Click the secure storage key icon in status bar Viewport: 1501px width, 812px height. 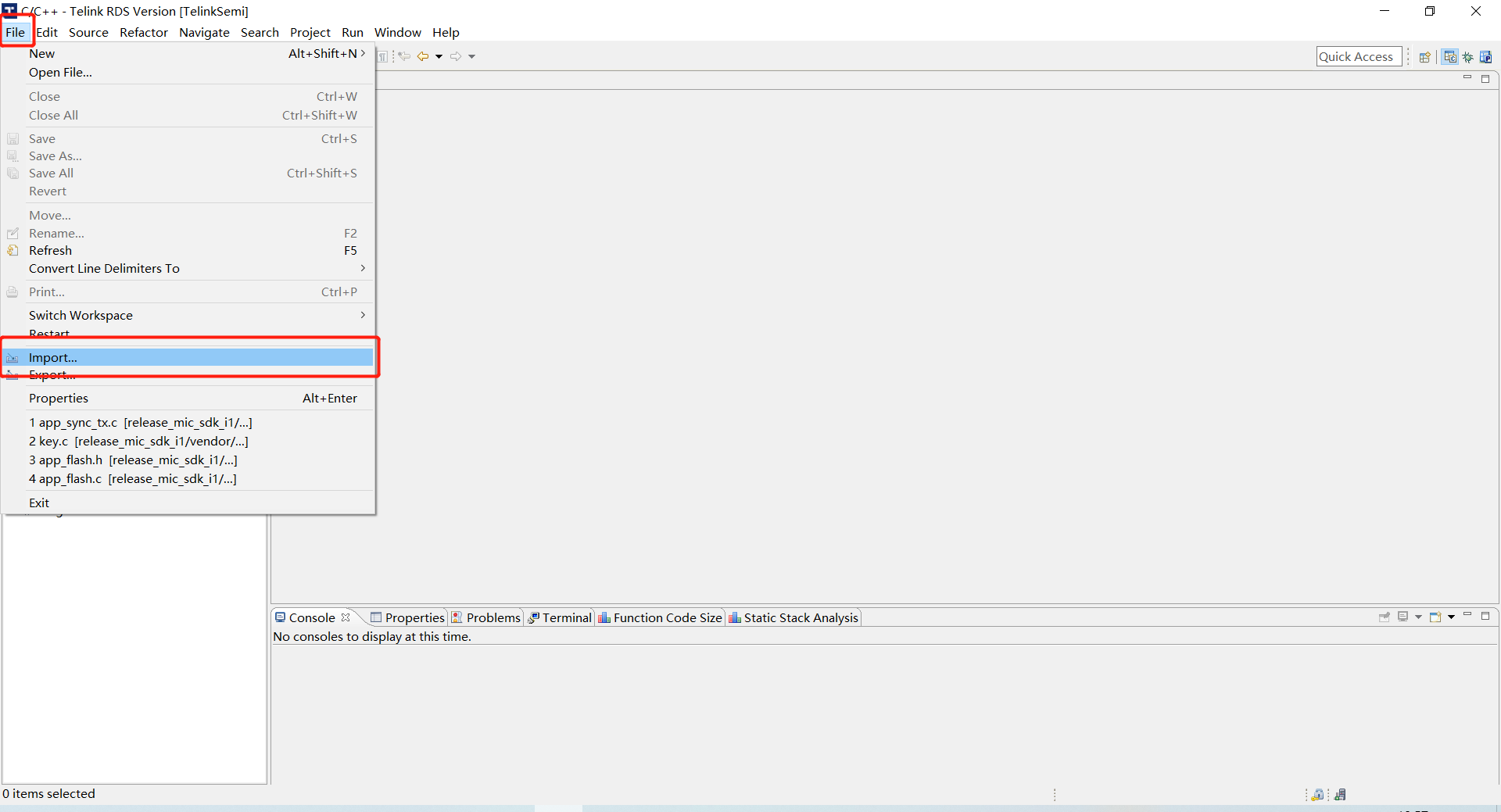pyautogui.click(x=1319, y=794)
